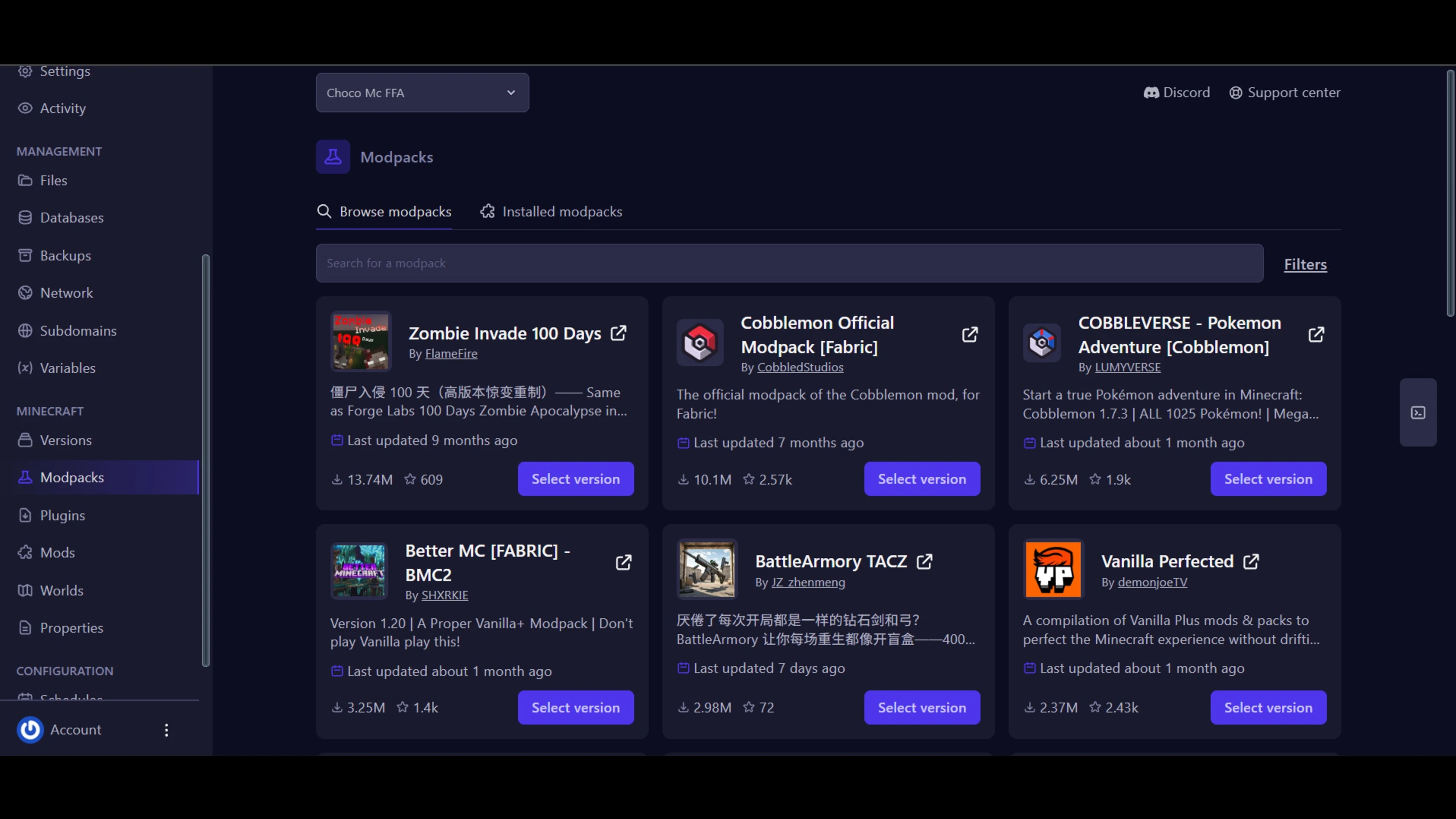Screen dimensions: 1456x819
Task: Click the Activity eye icon in sidebar
Action: (25, 108)
